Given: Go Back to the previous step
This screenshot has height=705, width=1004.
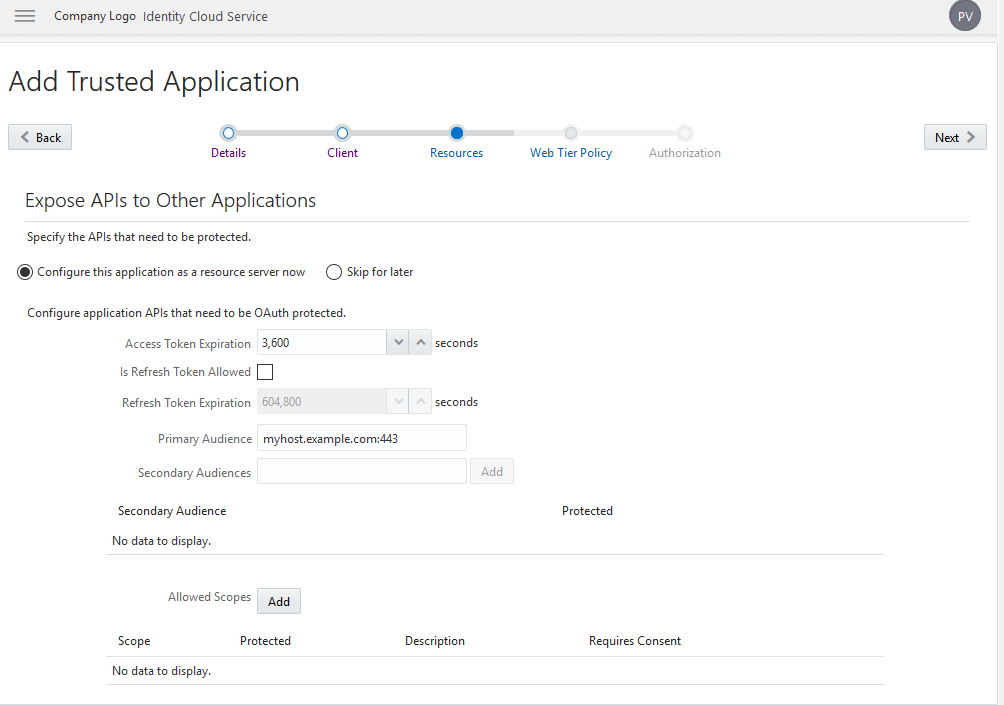Looking at the screenshot, I should (x=39, y=136).
